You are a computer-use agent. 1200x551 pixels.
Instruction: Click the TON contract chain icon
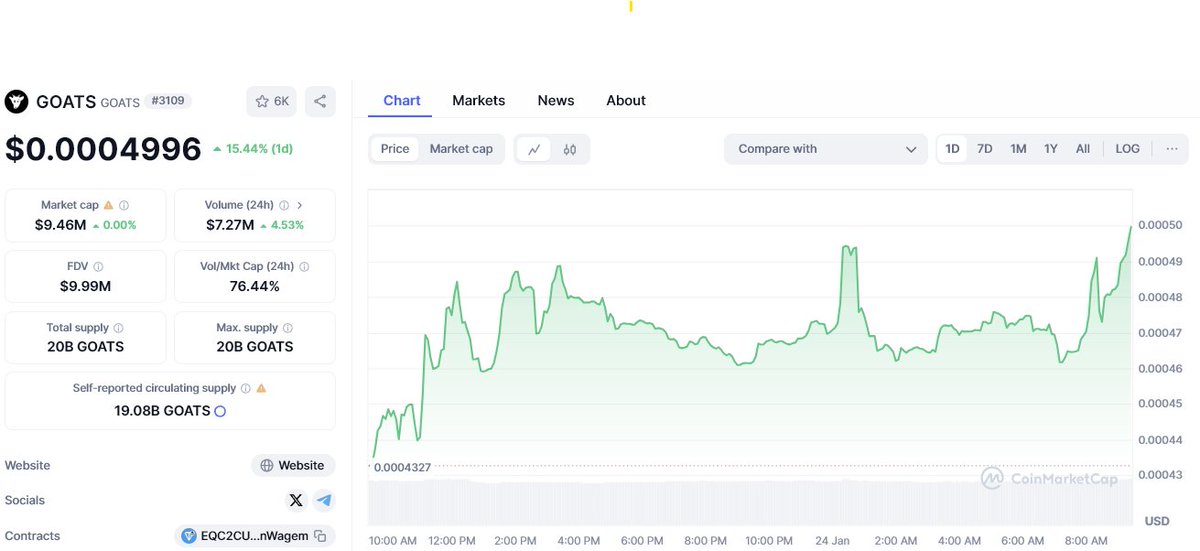tap(189, 536)
